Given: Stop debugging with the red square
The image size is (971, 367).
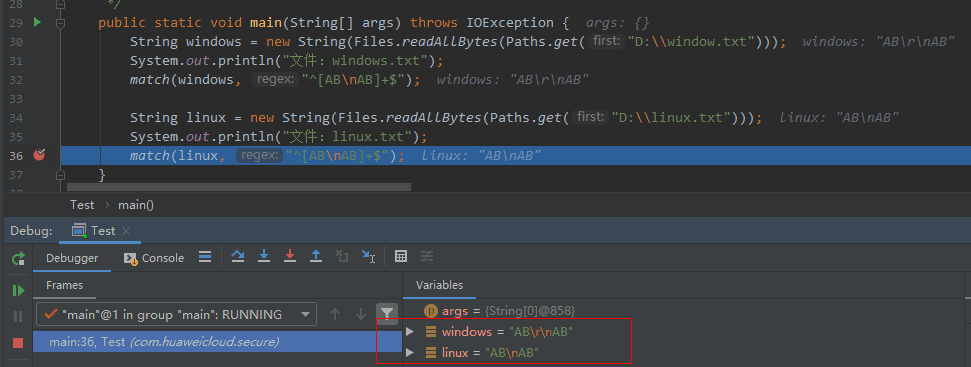Looking at the screenshot, I should (18, 343).
